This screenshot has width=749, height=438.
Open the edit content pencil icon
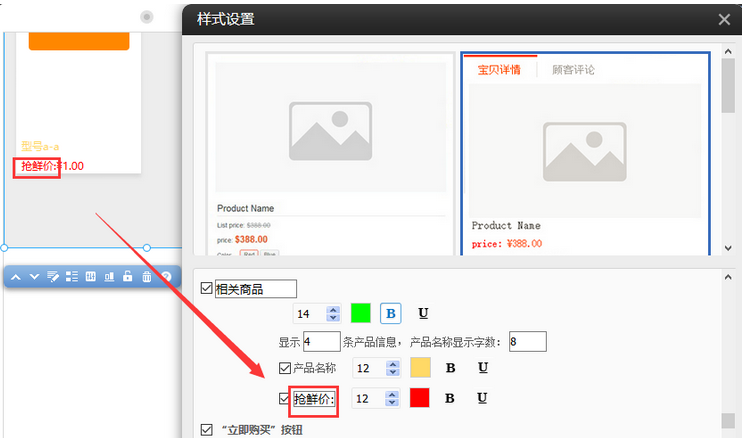53,277
